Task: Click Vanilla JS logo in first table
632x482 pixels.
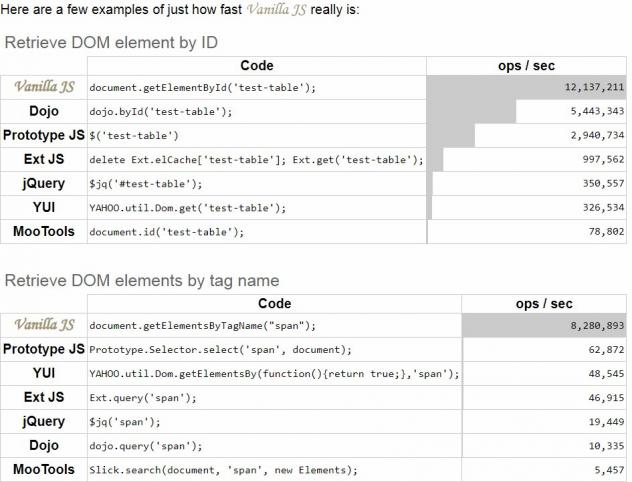Action: [x=43, y=87]
